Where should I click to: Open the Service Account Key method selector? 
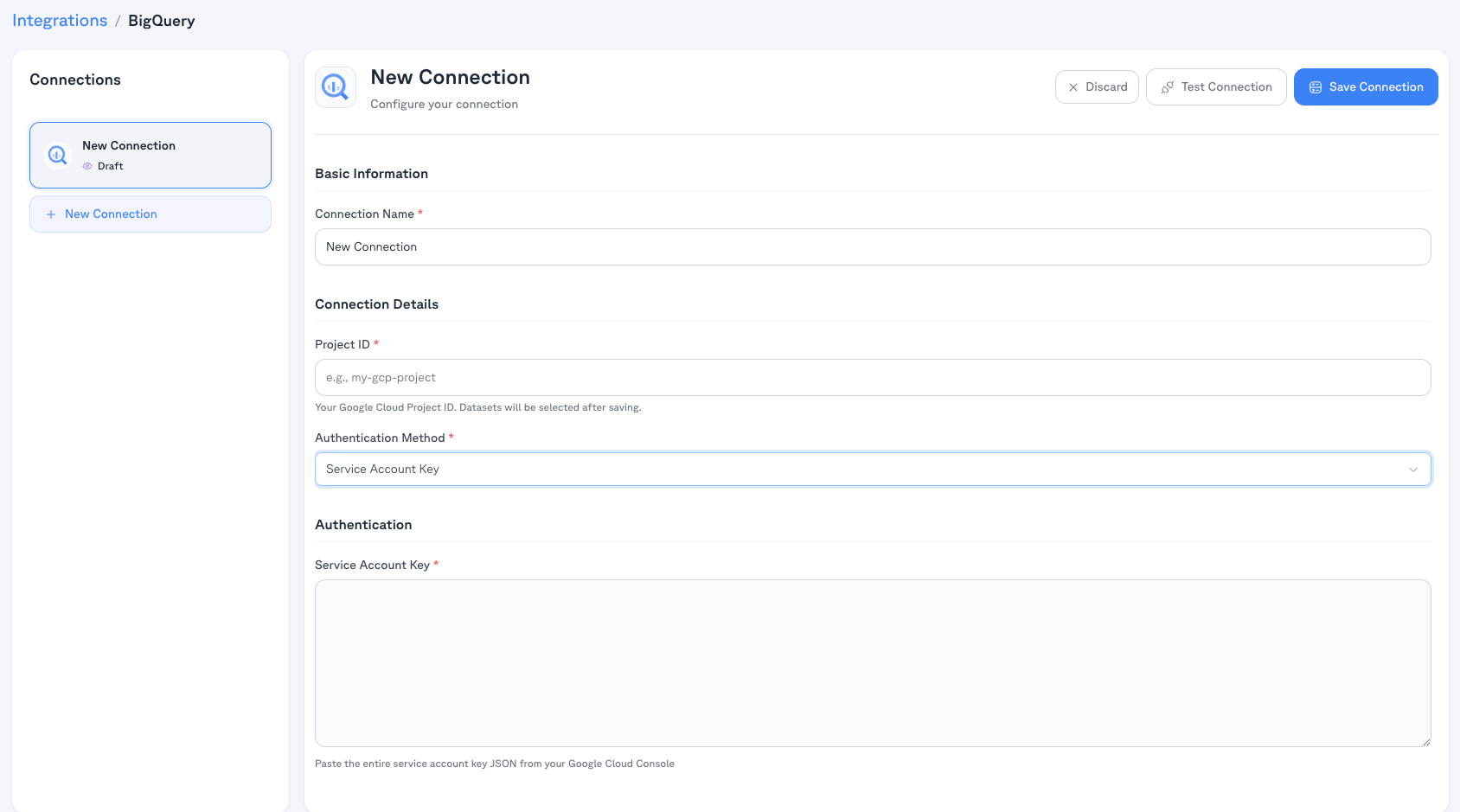tap(873, 470)
